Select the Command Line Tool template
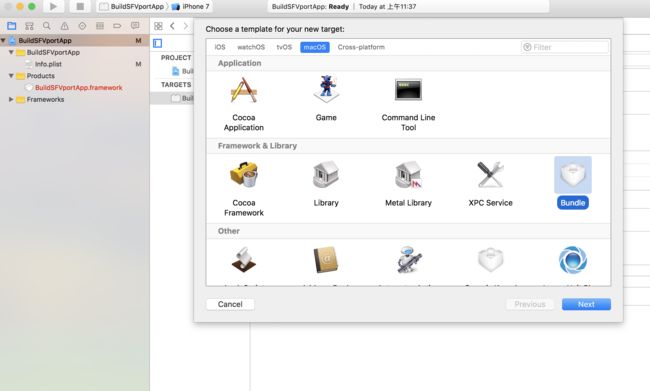Image resolution: width=650 pixels, height=391 pixels. [408, 104]
